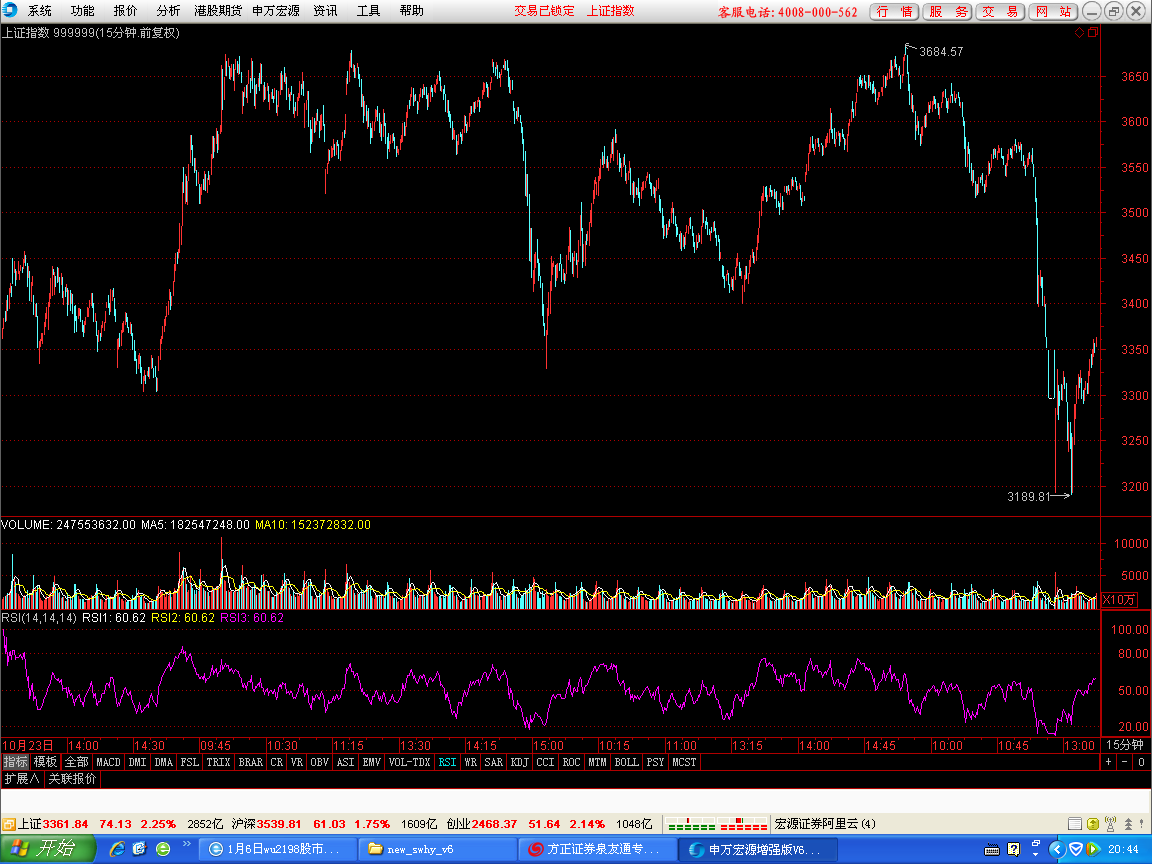Open the 工具 menu
This screenshot has width=1152, height=864.
[x=368, y=11]
